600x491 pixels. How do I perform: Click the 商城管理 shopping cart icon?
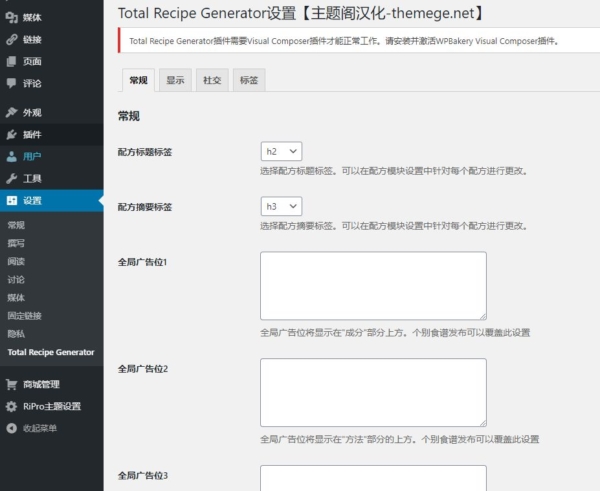pyautogui.click(x=11, y=384)
